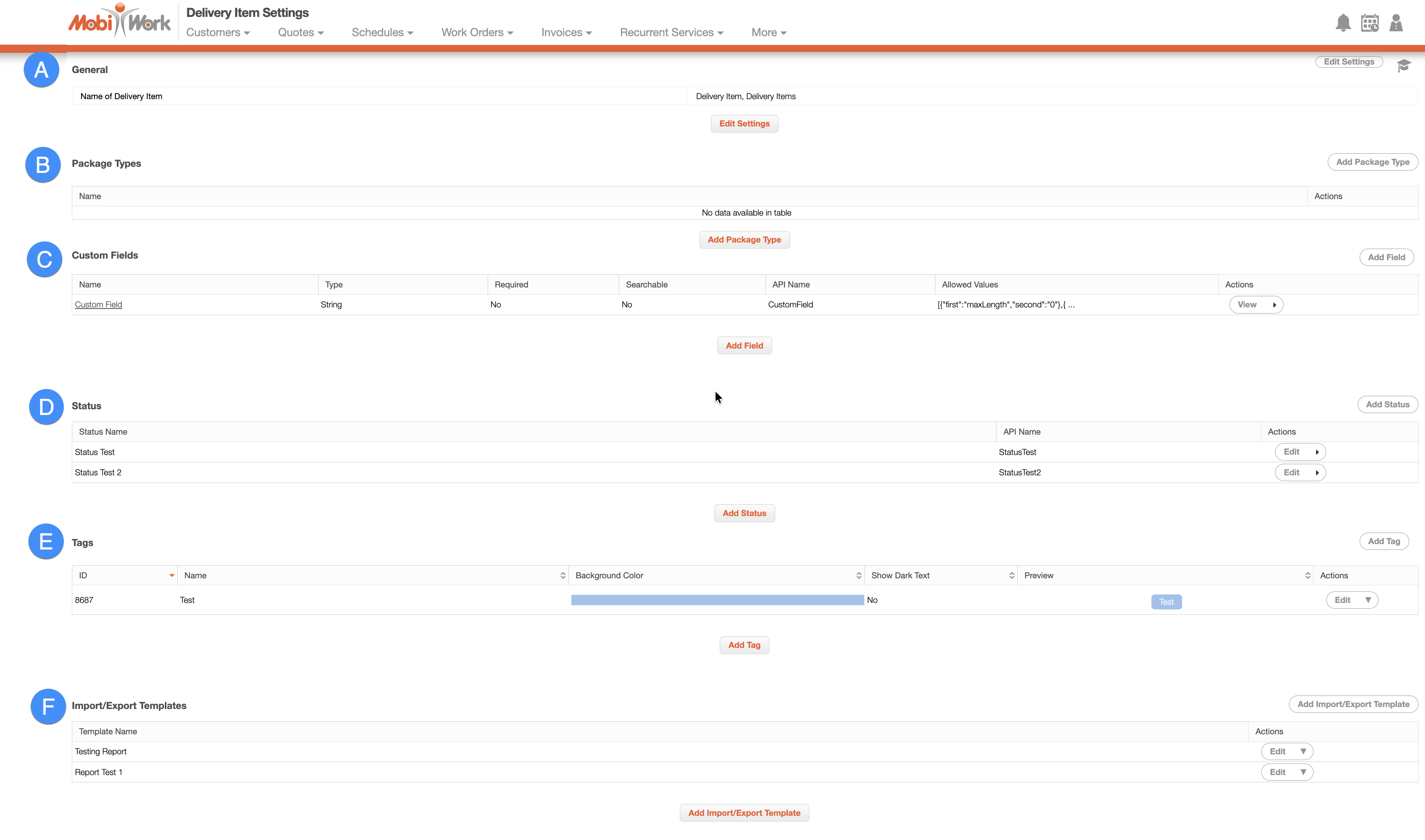Open the calendar icon in header

pos(1370,23)
